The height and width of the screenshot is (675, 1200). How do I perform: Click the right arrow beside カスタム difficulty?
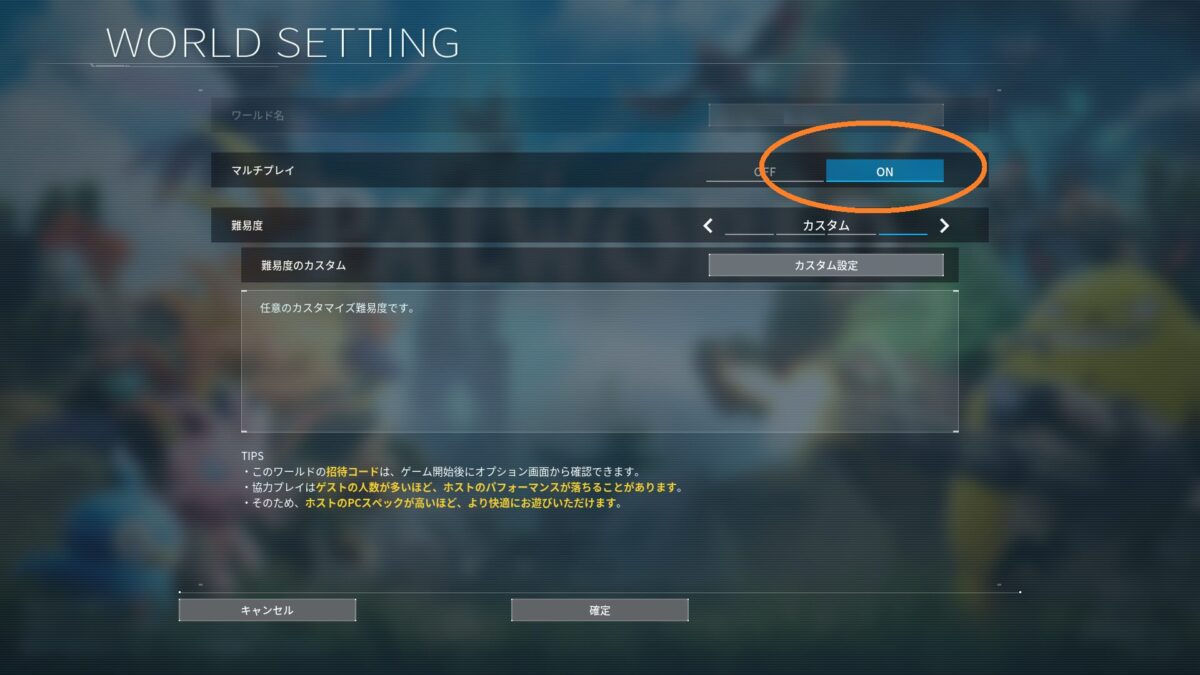click(x=944, y=226)
